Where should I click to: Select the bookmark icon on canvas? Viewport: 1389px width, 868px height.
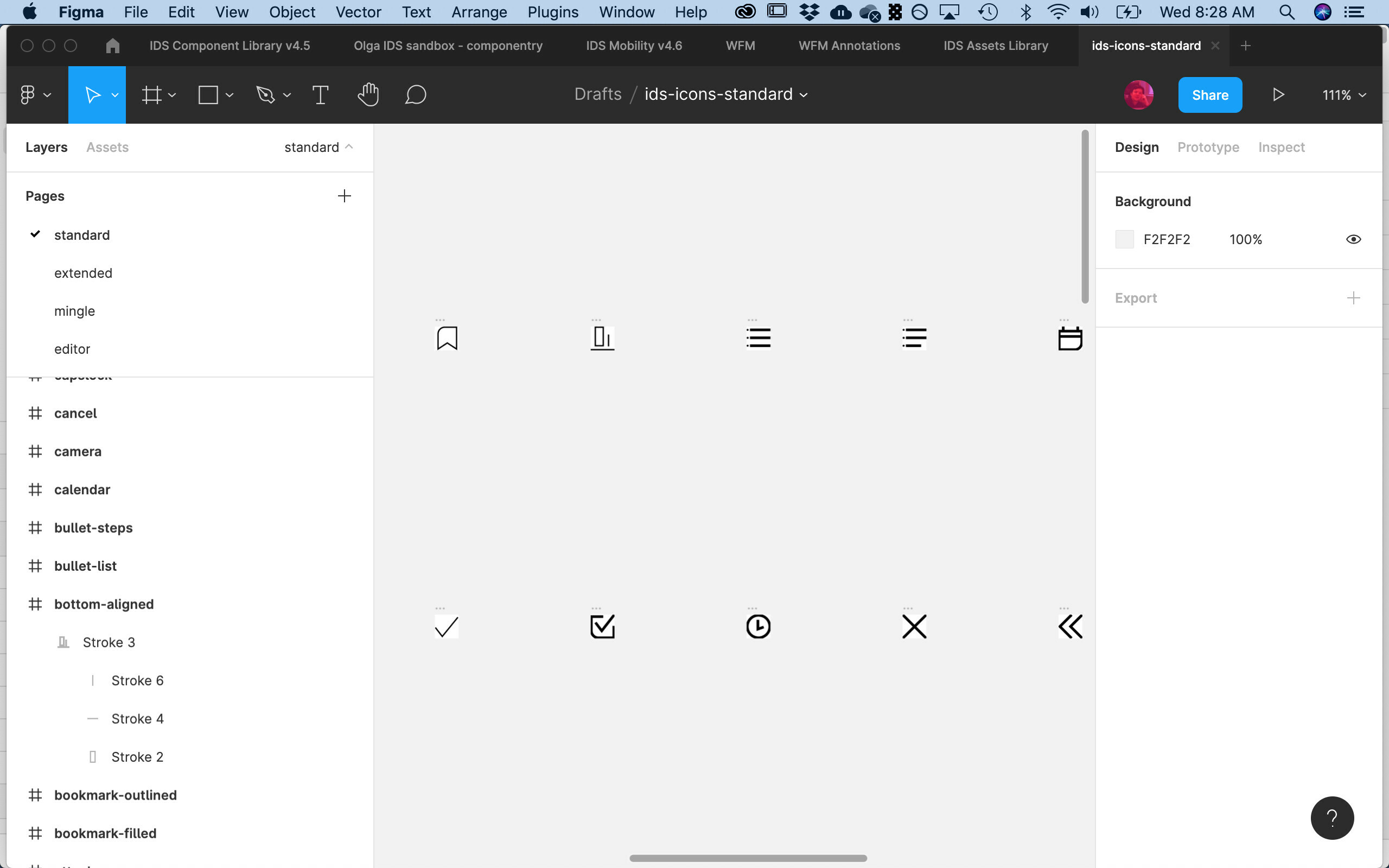pos(447,338)
